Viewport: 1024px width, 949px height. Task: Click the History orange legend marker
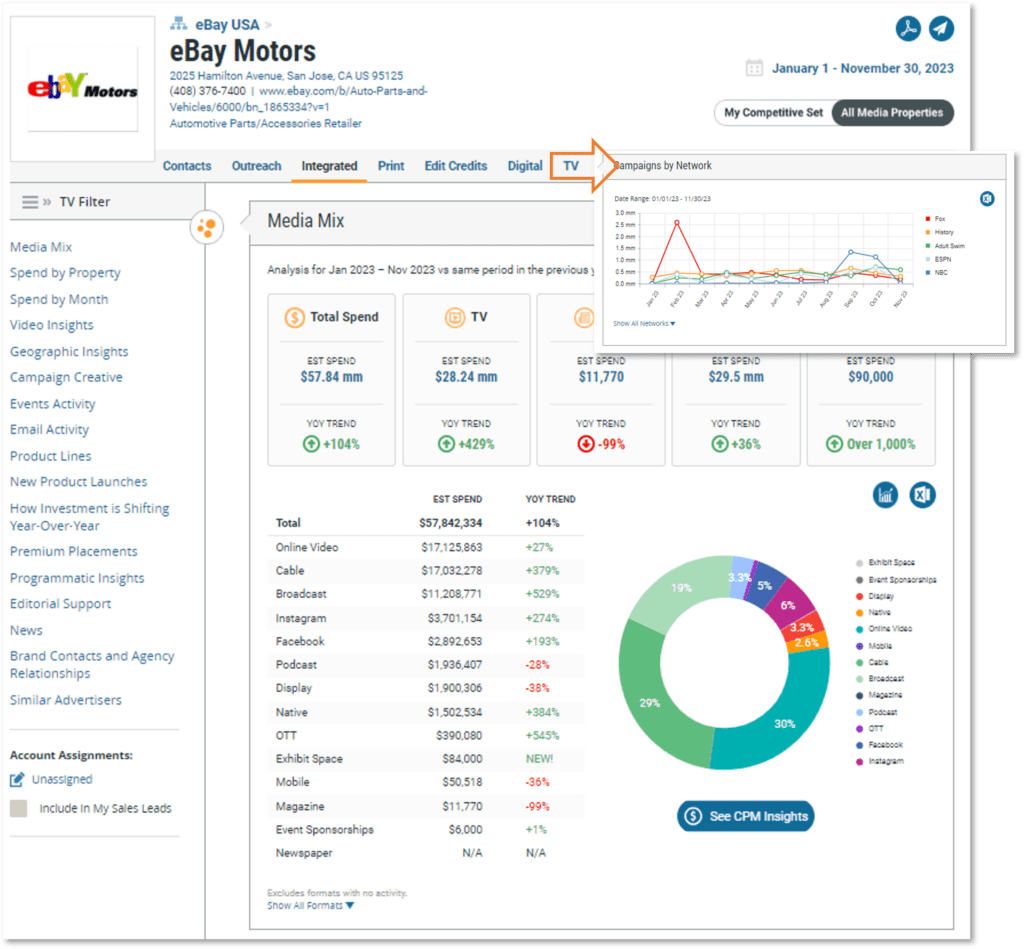(x=927, y=232)
